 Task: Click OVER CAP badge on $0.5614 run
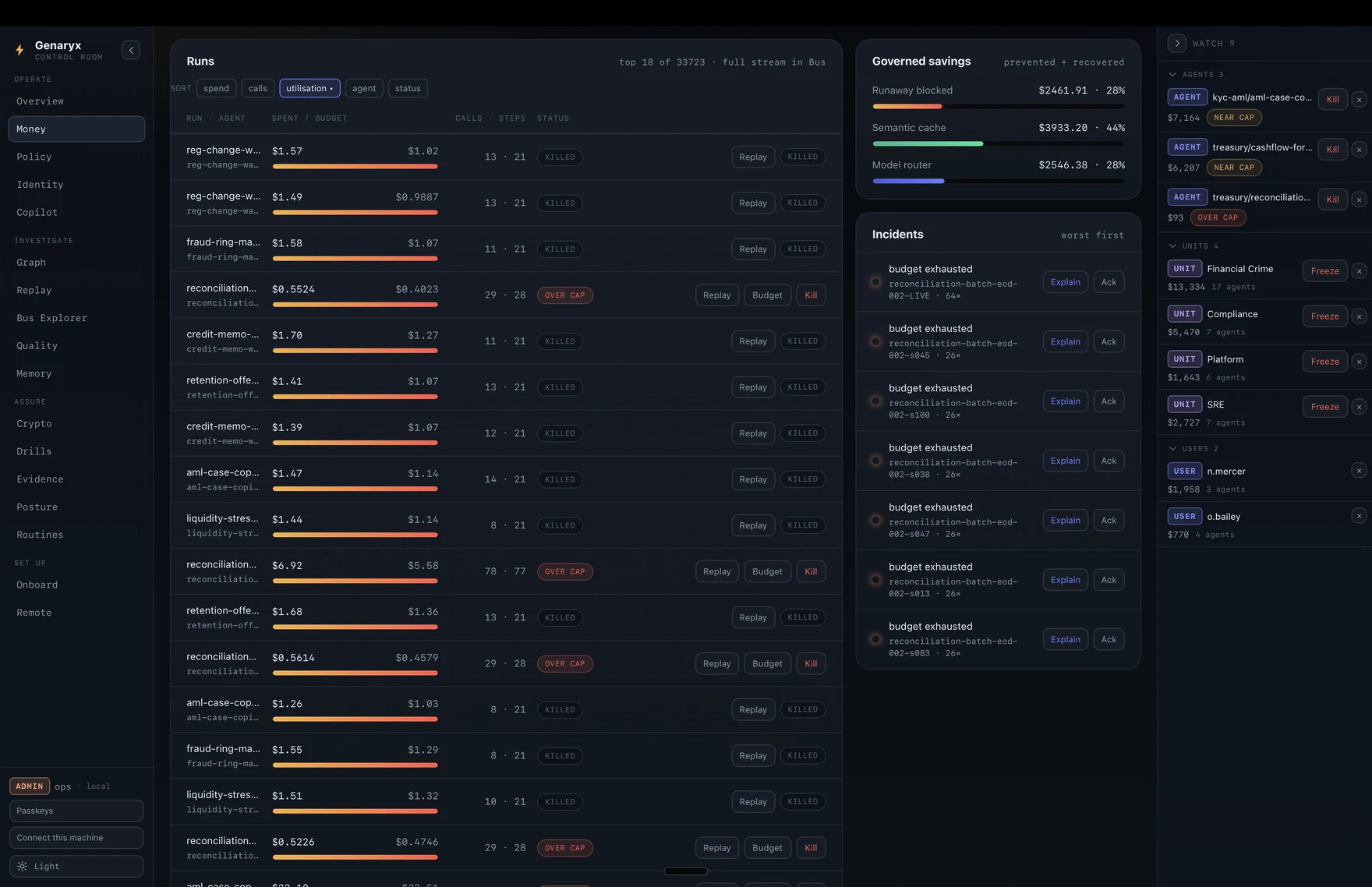565,664
